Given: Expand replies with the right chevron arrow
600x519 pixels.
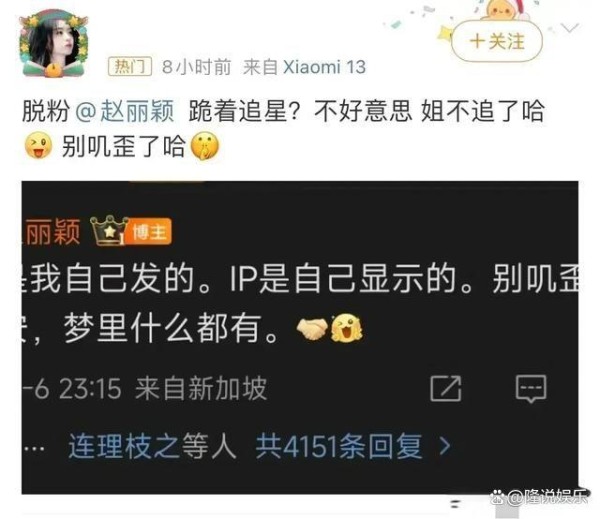Looking at the screenshot, I should tap(444, 446).
